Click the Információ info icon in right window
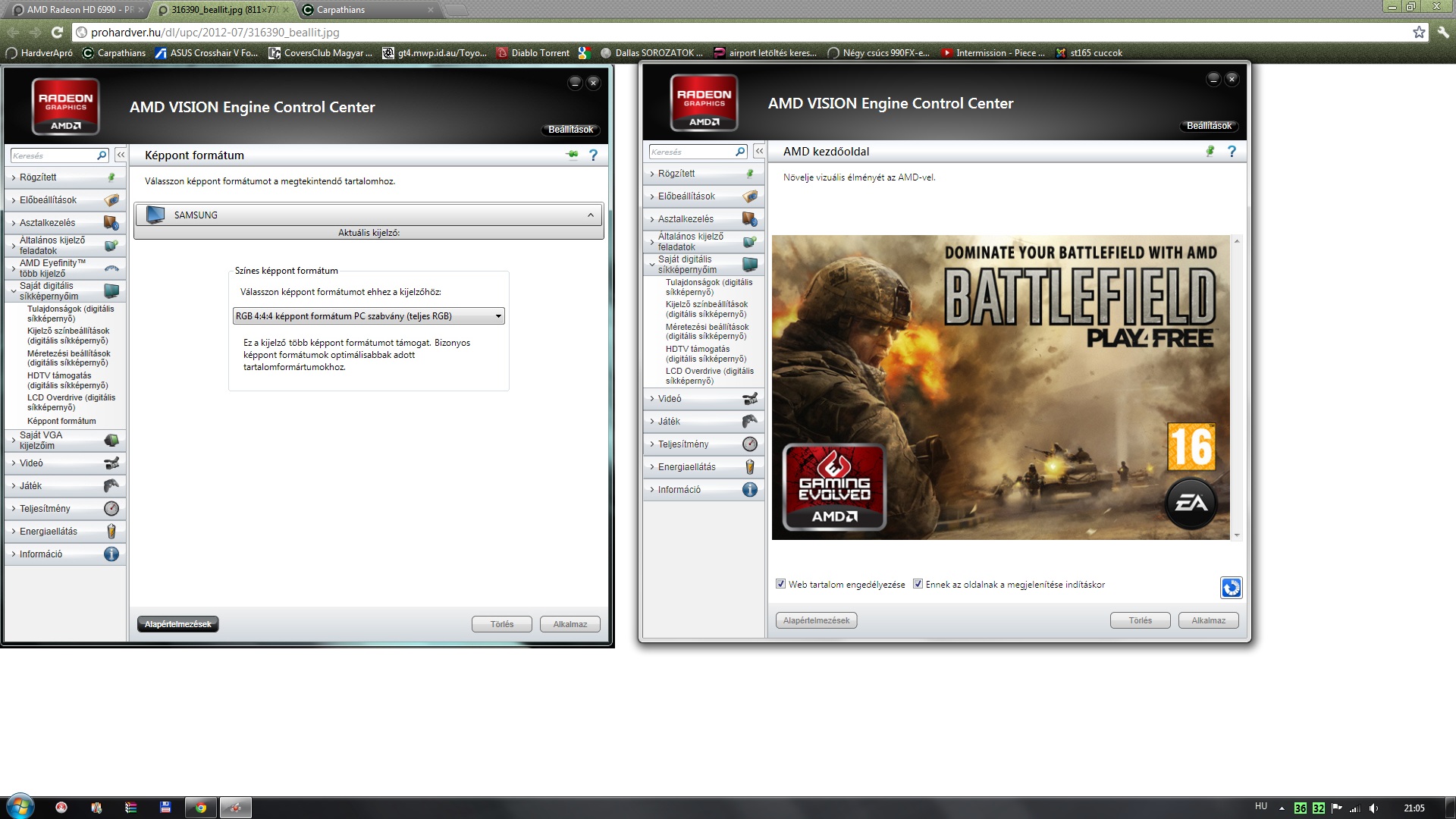1456x819 pixels. pos(750,490)
